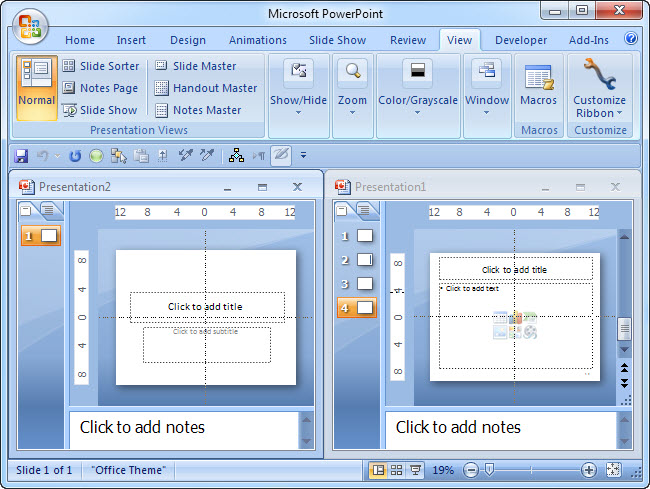Open the Animations ribbon tab

pos(258,40)
